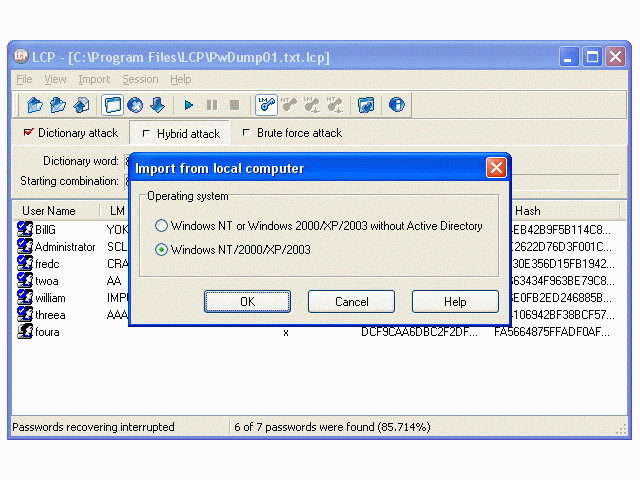Screen dimensions: 640x480
Task: Select the threea user name
Action: point(50,315)
